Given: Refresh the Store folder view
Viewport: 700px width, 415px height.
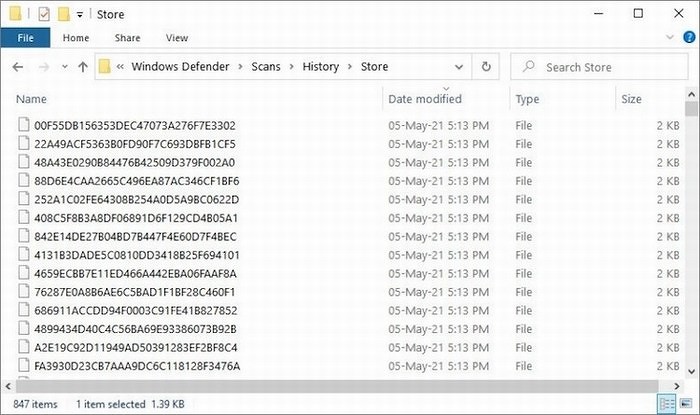Looking at the screenshot, I should pyautogui.click(x=486, y=67).
